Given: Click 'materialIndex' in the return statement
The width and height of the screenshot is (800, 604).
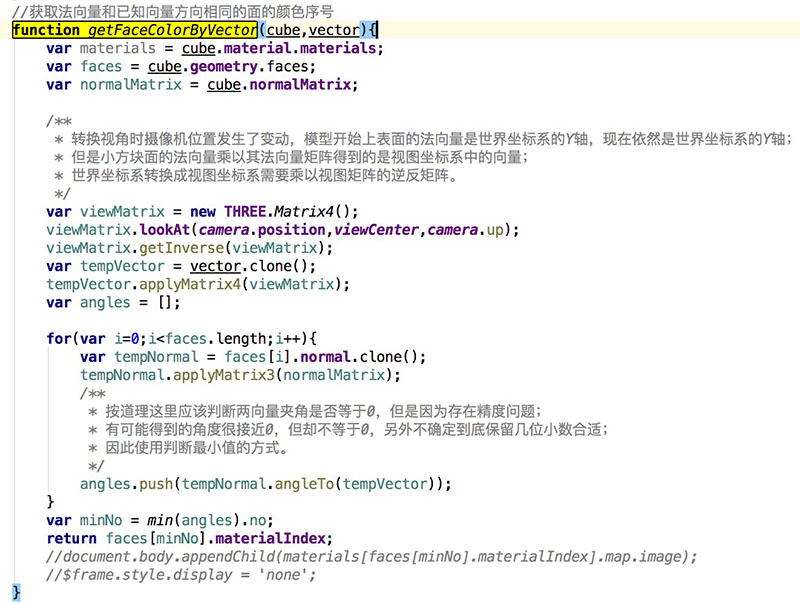Looking at the screenshot, I should click(270, 538).
